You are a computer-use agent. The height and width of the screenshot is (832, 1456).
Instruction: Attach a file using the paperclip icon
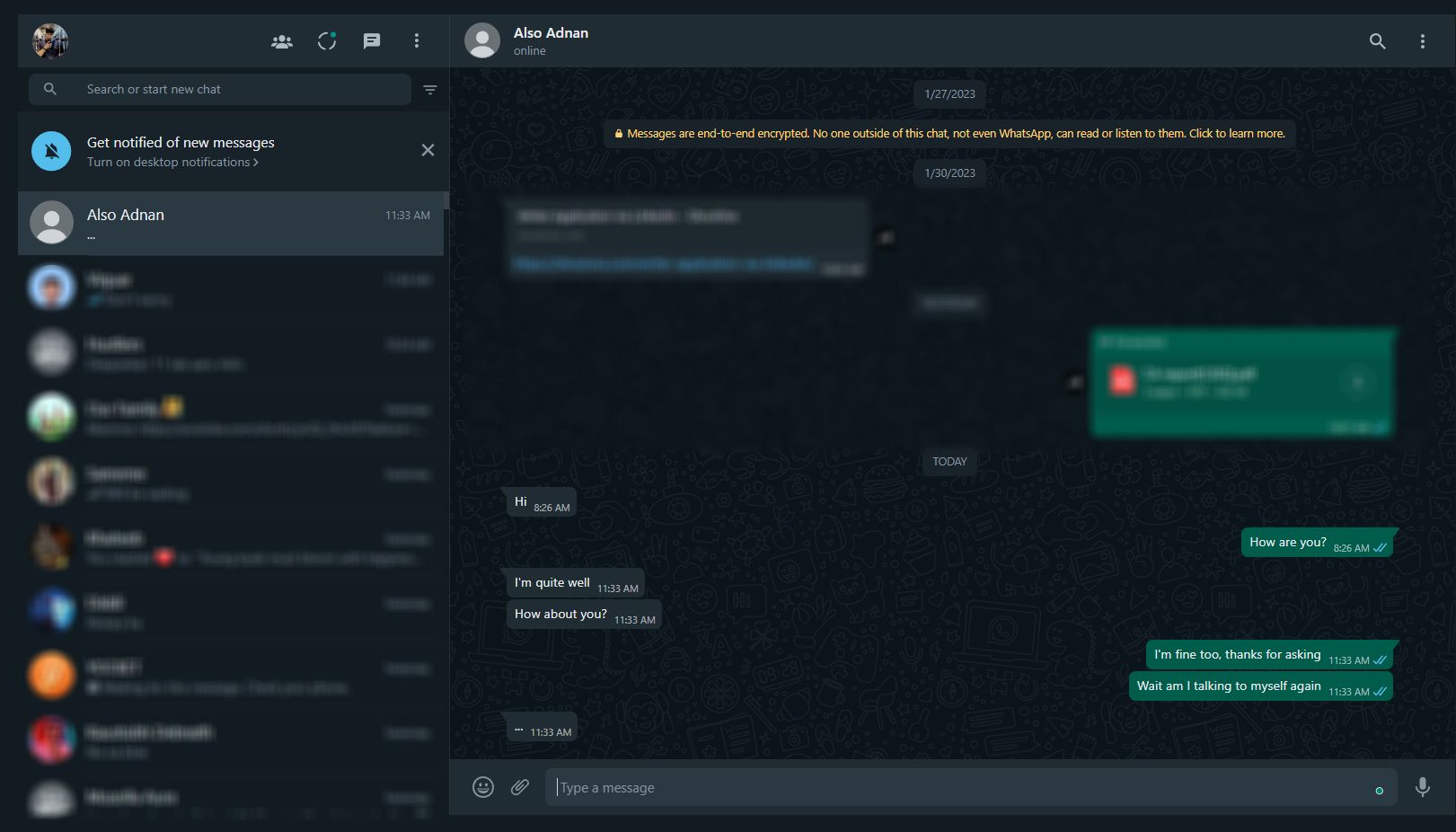[x=520, y=786]
